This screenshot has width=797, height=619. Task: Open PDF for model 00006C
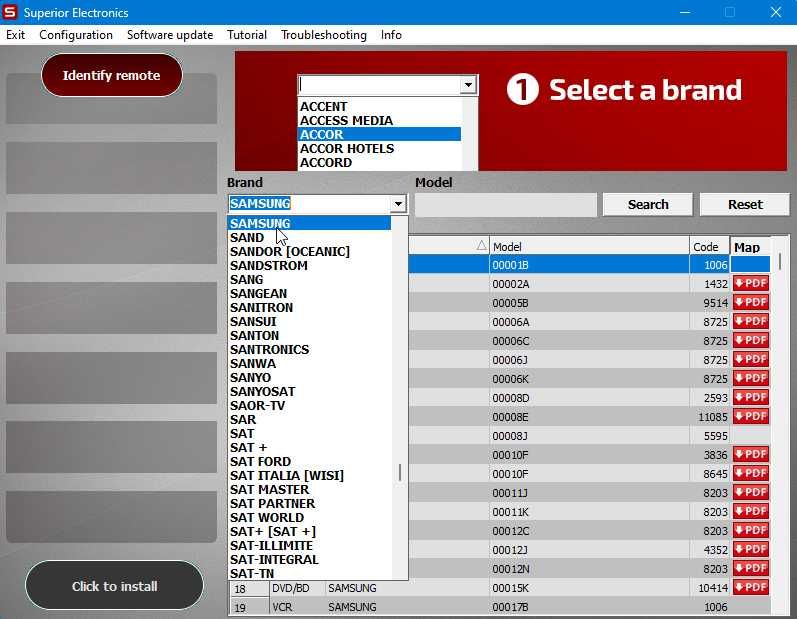point(751,341)
